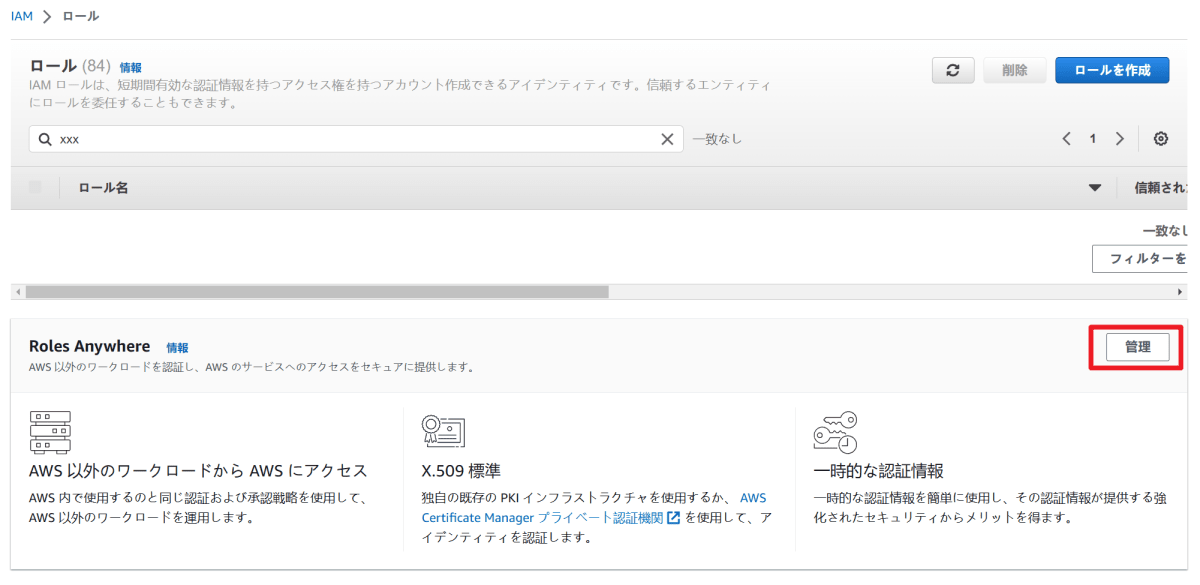The image size is (1200, 585).
Task: Open the IAM breadcrumb link
Action: pos(22,16)
